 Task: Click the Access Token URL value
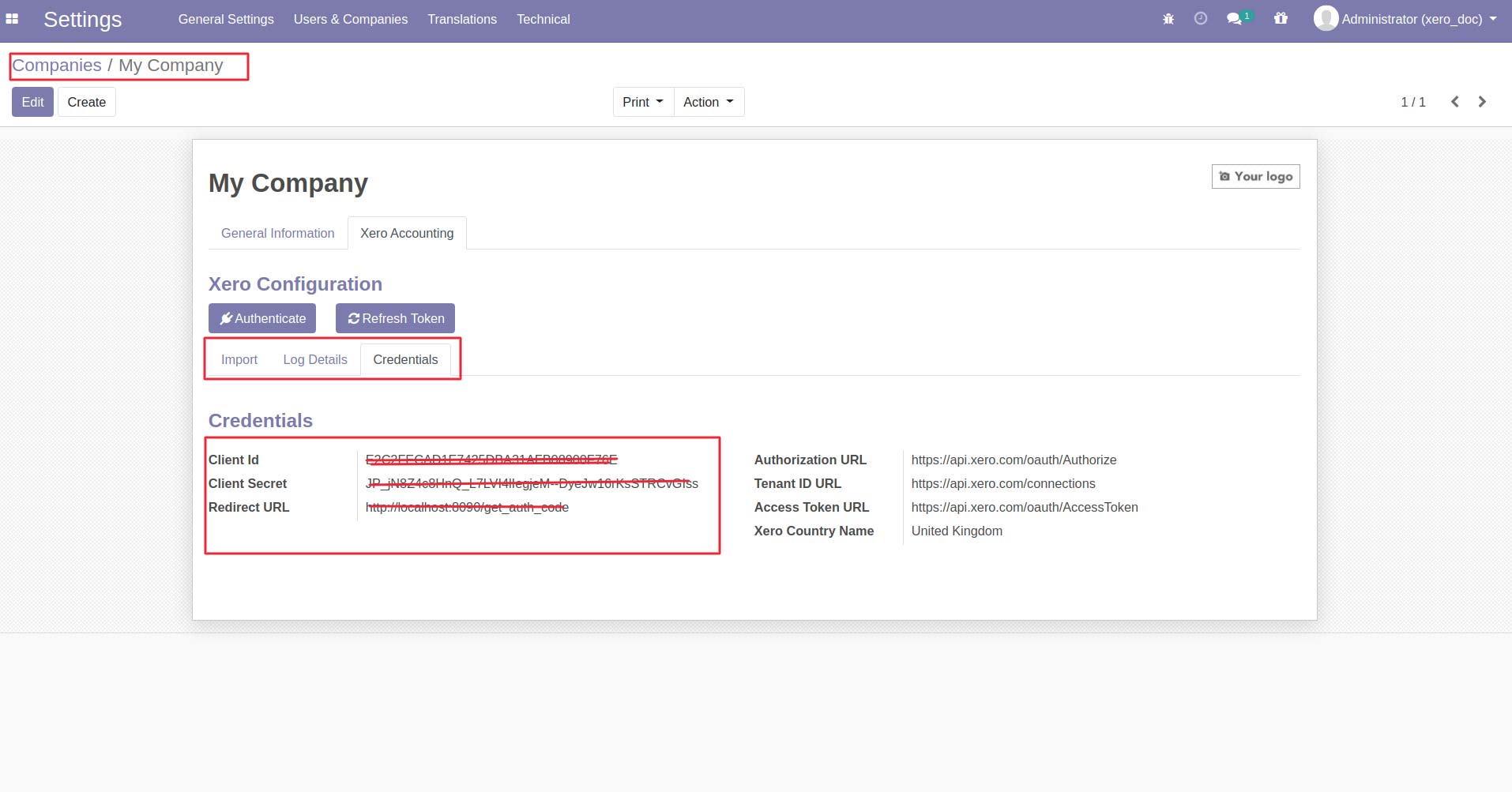click(x=1025, y=508)
